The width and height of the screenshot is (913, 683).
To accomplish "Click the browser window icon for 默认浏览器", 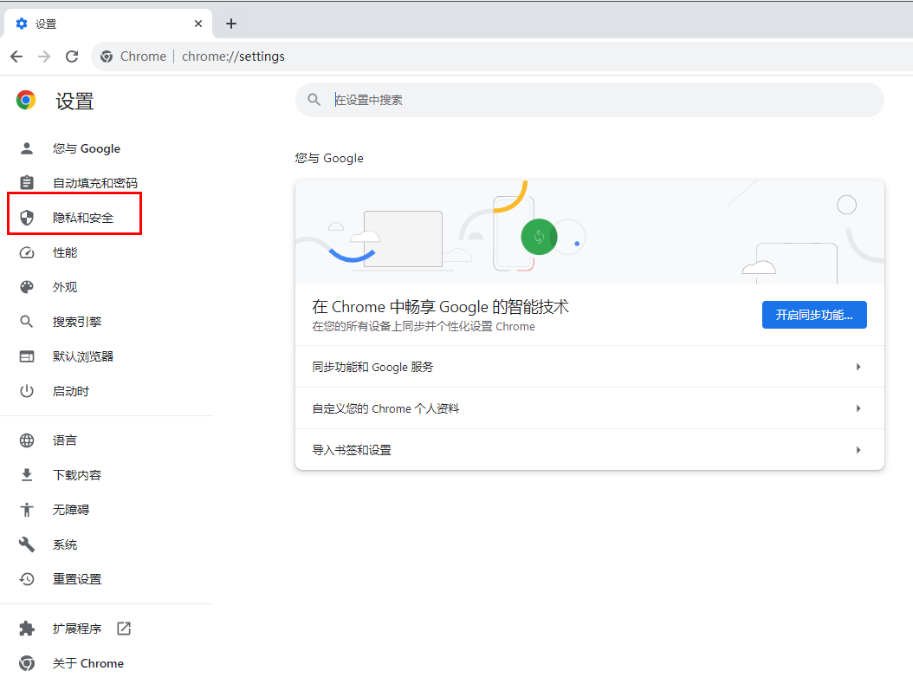I will pyautogui.click(x=27, y=356).
